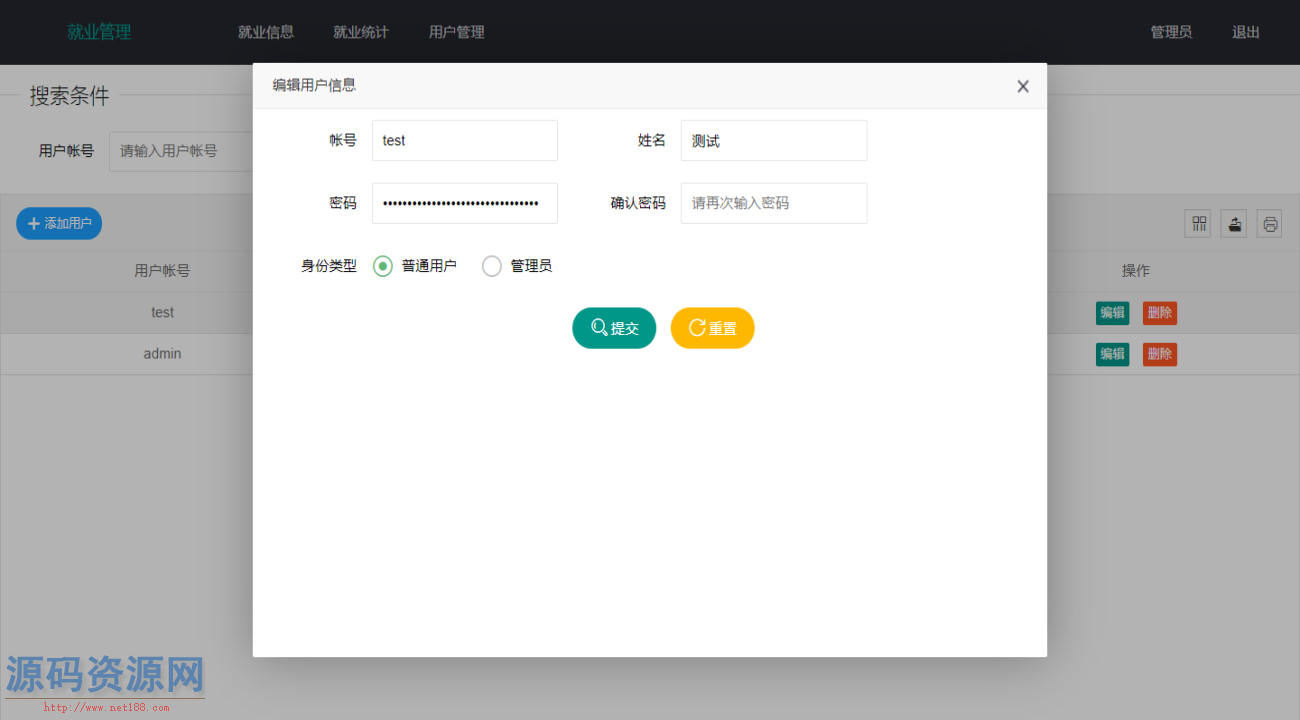The height and width of the screenshot is (720, 1300).
Task: Click the admin cell in 用户帐号 column
Action: (x=162, y=354)
